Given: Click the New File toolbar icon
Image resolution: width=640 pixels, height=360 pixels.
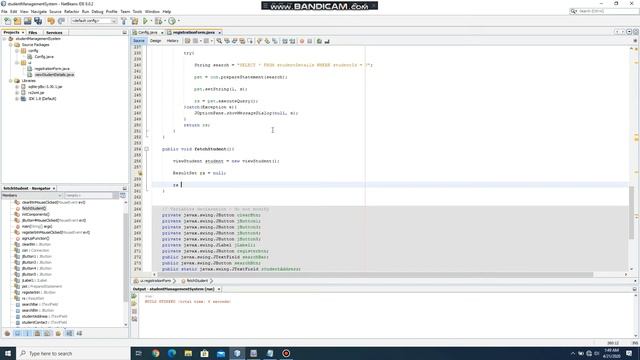Looking at the screenshot, I should click(7, 21).
